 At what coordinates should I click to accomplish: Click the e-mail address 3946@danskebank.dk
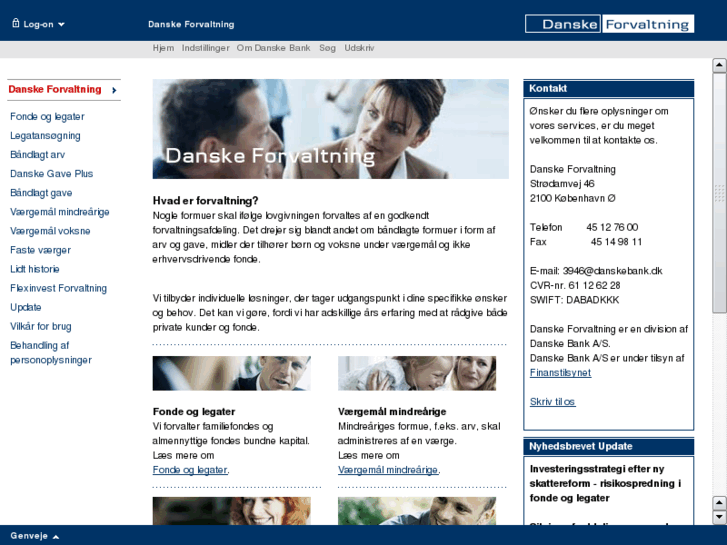pos(612,271)
